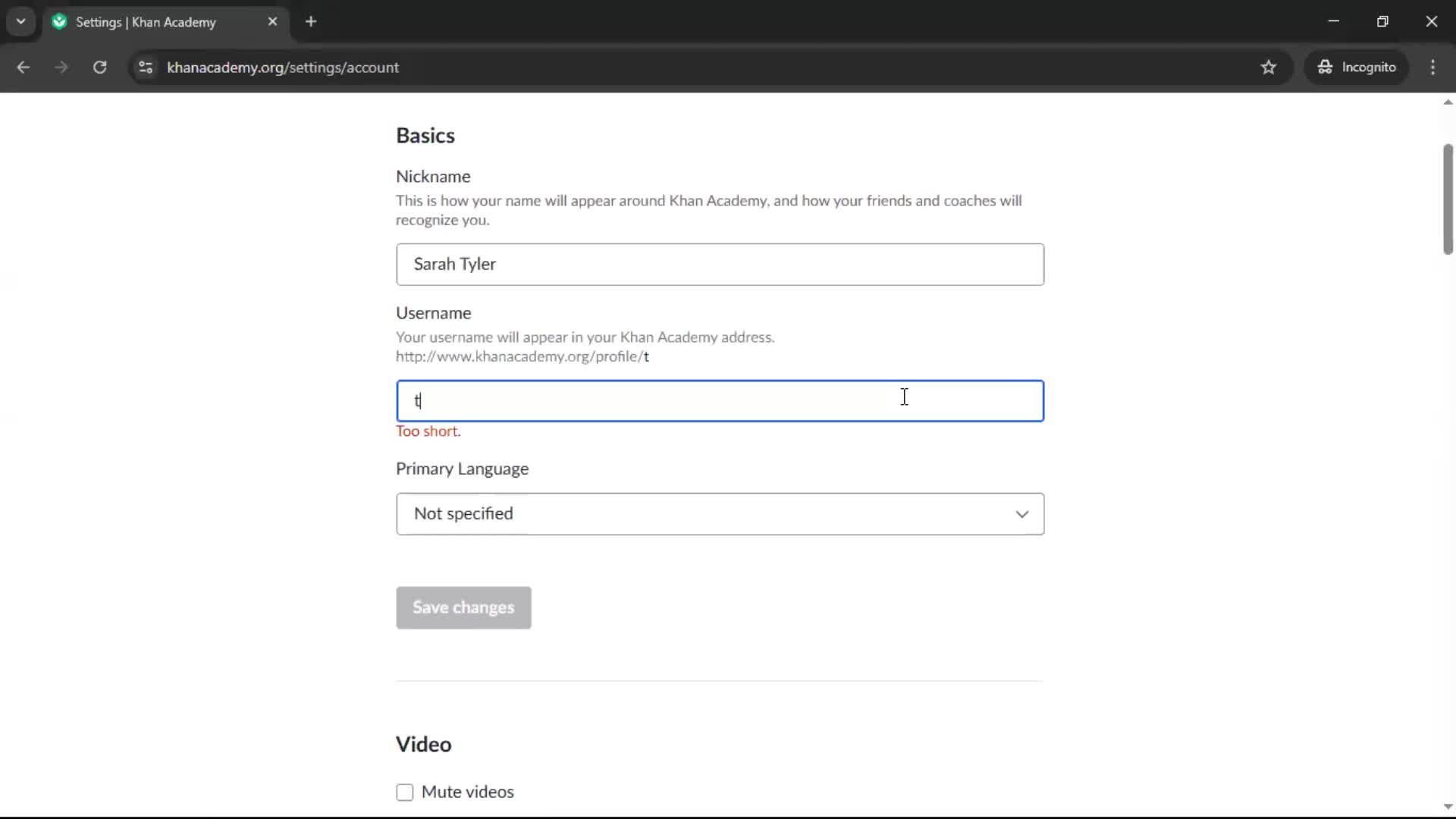
Task: Open the Chrome three-dot menu
Action: [1432, 67]
